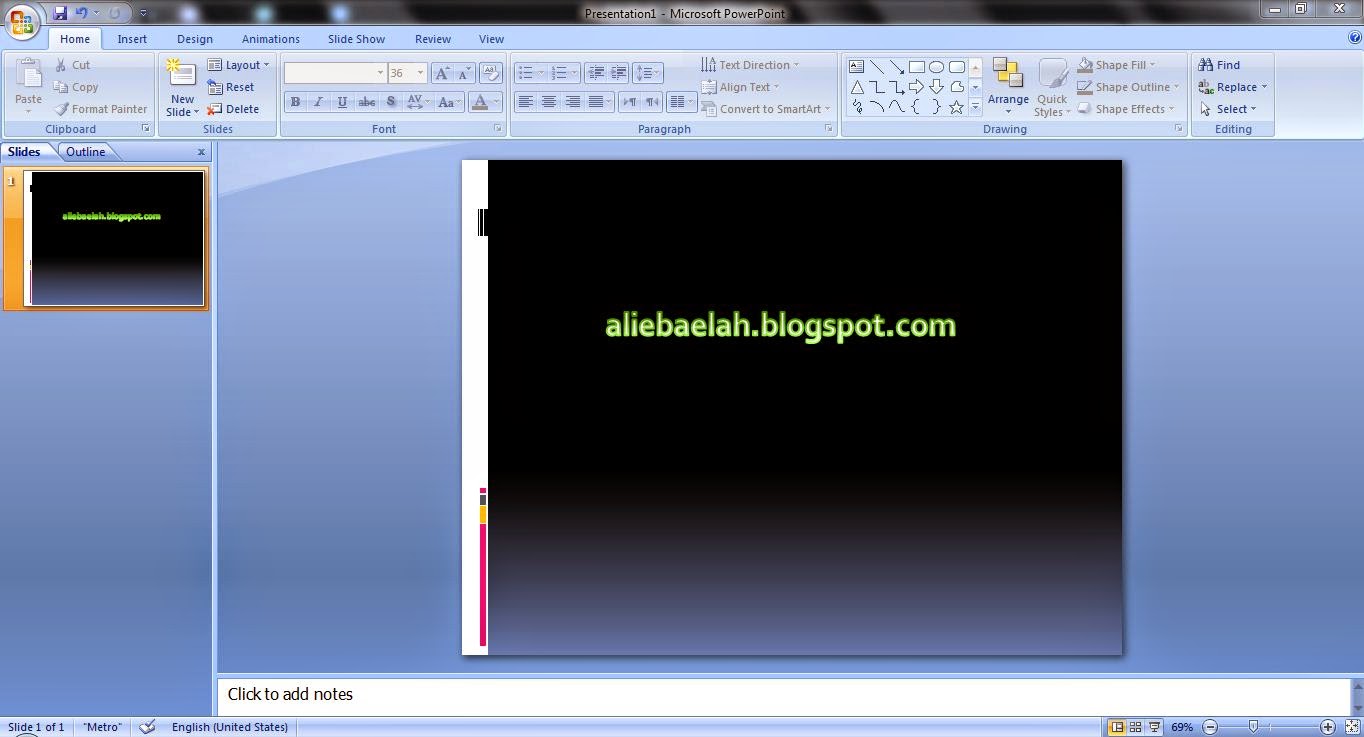The image size is (1364, 737).
Task: Switch to the Outline tab
Action: [86, 151]
